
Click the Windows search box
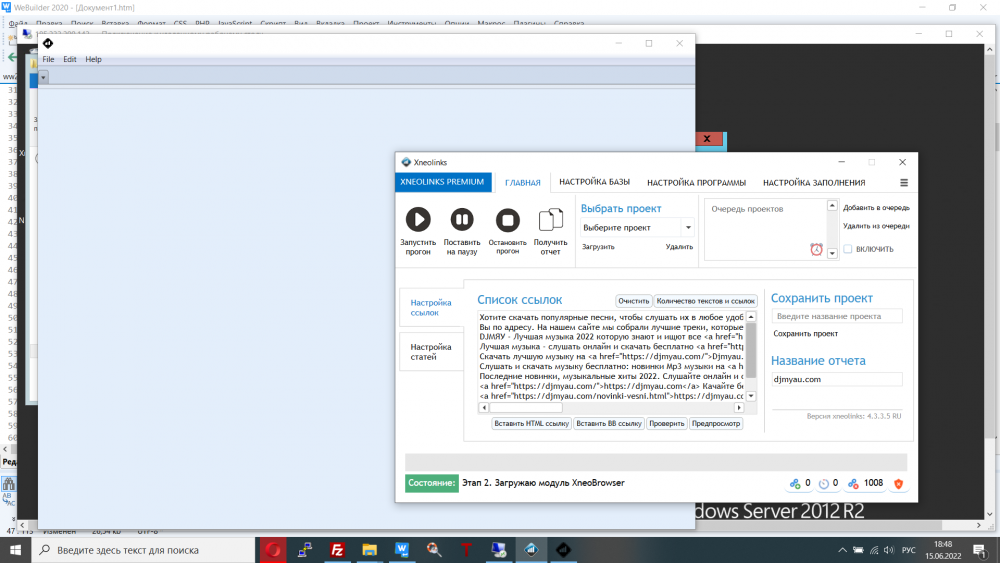[x=143, y=550]
